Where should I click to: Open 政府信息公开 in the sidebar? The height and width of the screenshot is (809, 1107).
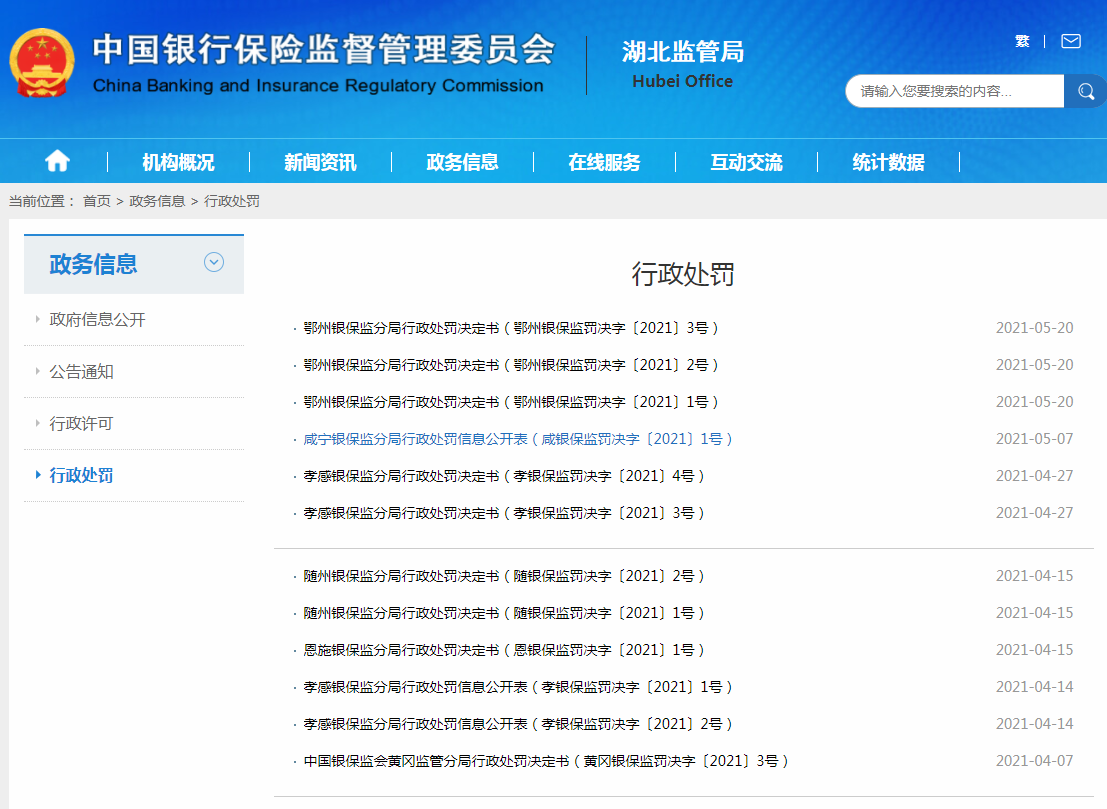tap(98, 320)
